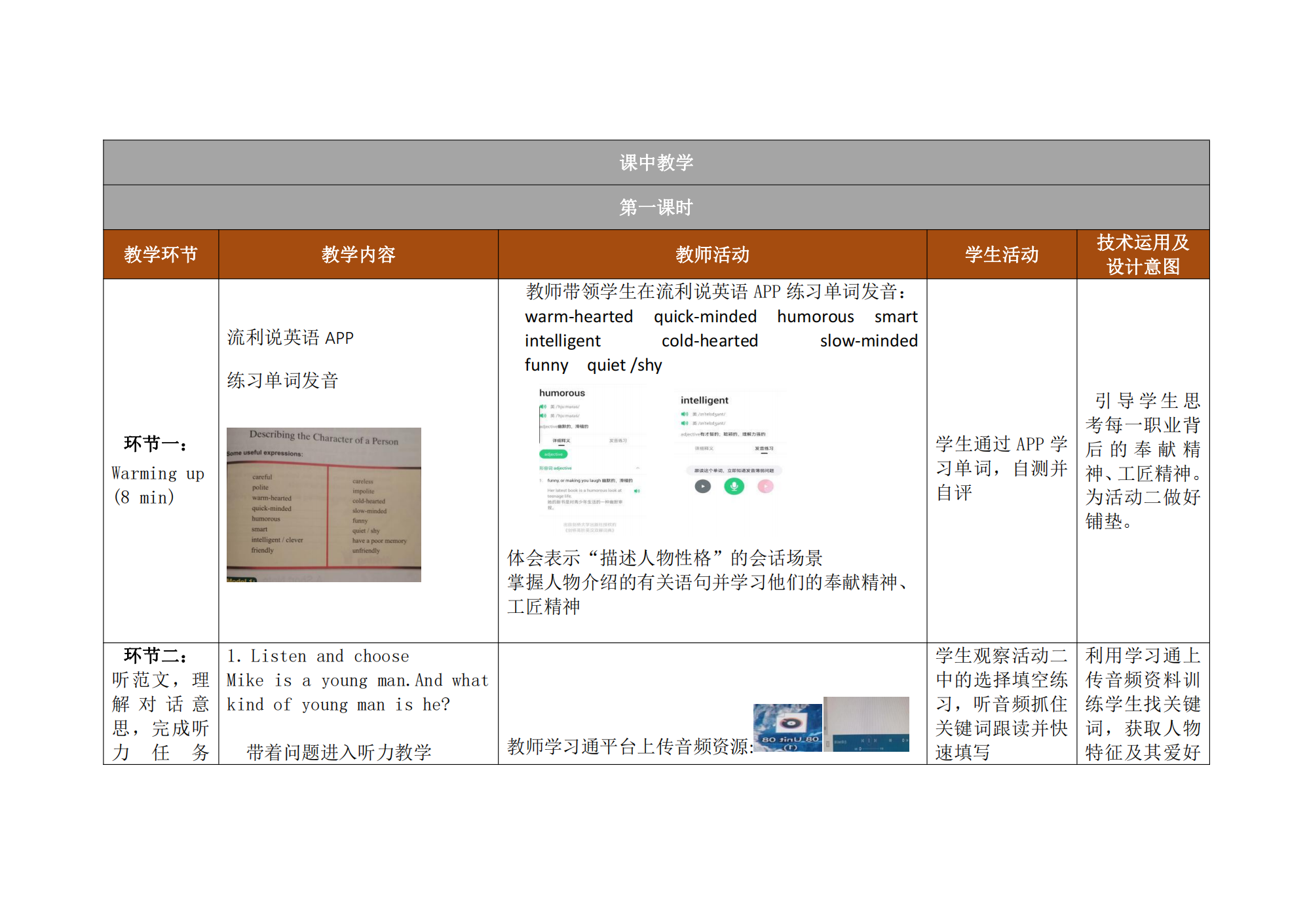The height and width of the screenshot is (924, 1307).
Task: Click the text '学生通过 APP 学习单词,自测并自评'
Action: 1002,468
